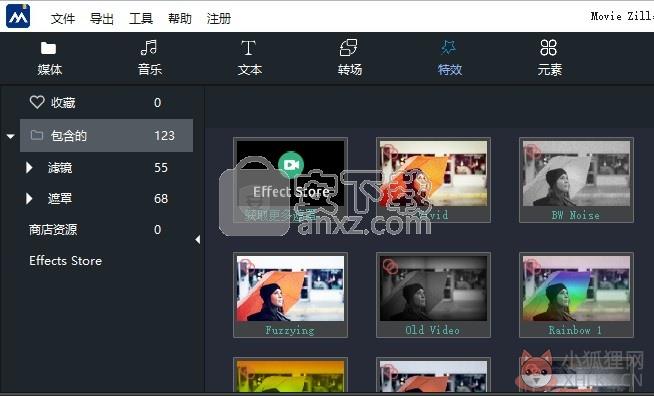
Task: Click the Old Video caption text
Action: click(x=433, y=330)
